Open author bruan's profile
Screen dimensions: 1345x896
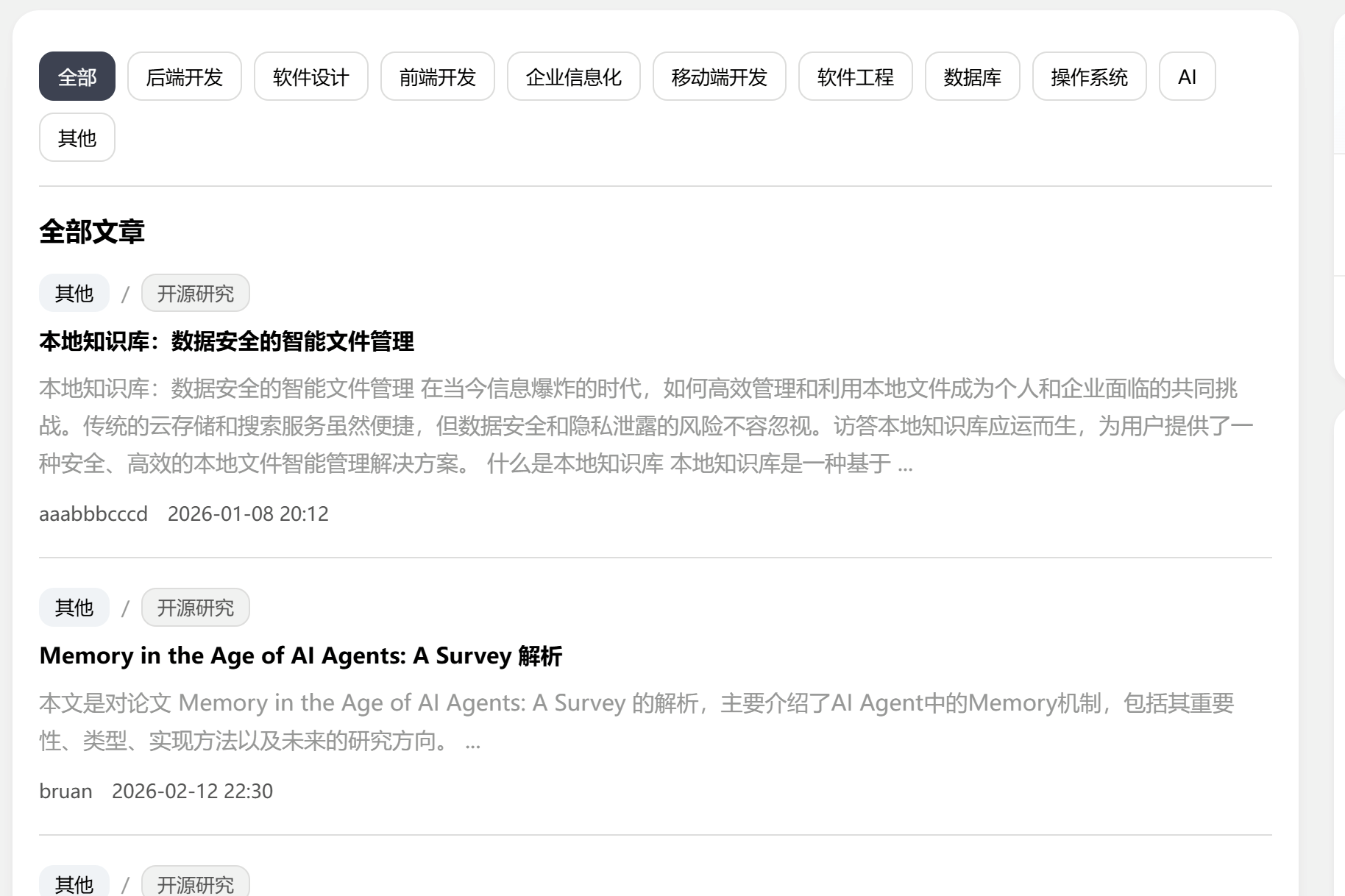coord(65,791)
